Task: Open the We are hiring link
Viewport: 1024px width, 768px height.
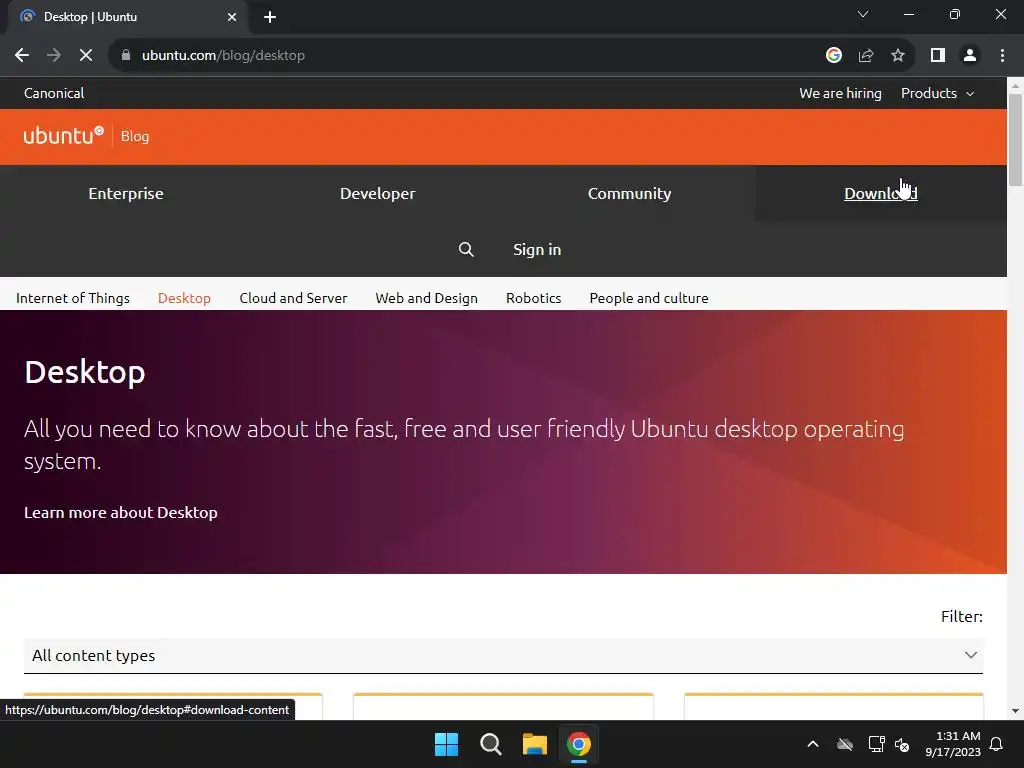Action: (x=840, y=93)
